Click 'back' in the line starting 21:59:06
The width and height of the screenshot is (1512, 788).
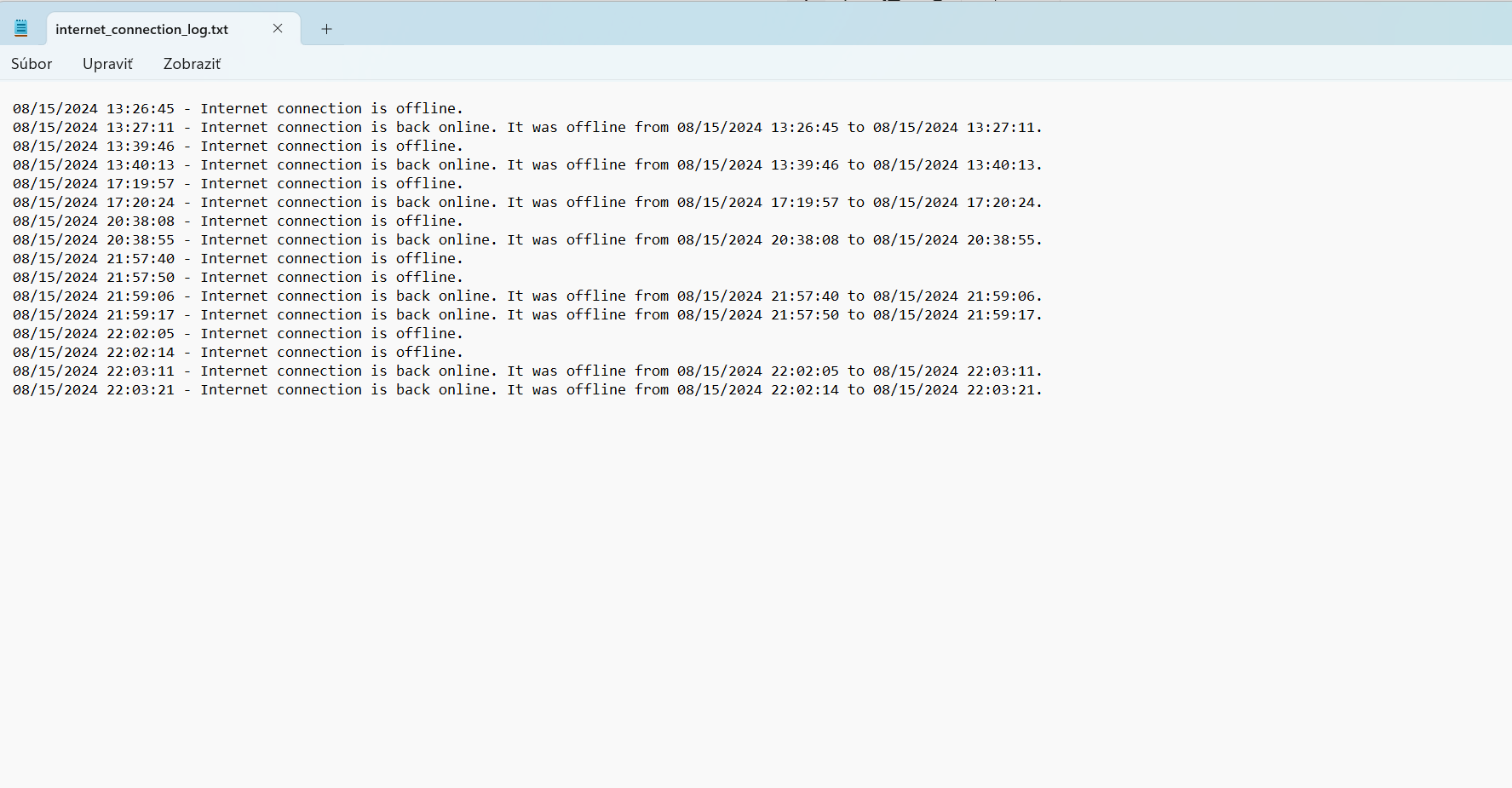[x=413, y=296]
